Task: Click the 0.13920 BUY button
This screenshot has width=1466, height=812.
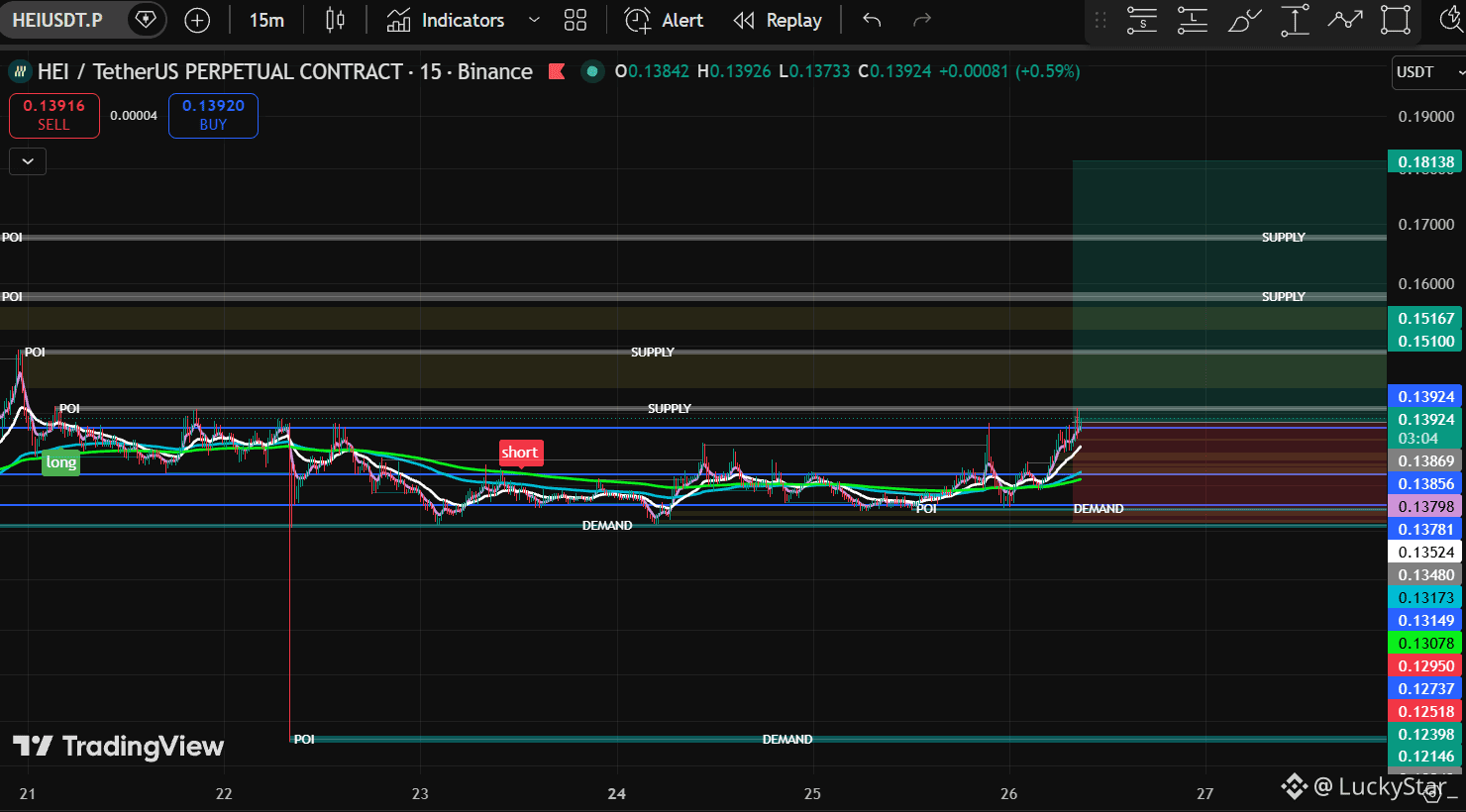Action: click(213, 115)
